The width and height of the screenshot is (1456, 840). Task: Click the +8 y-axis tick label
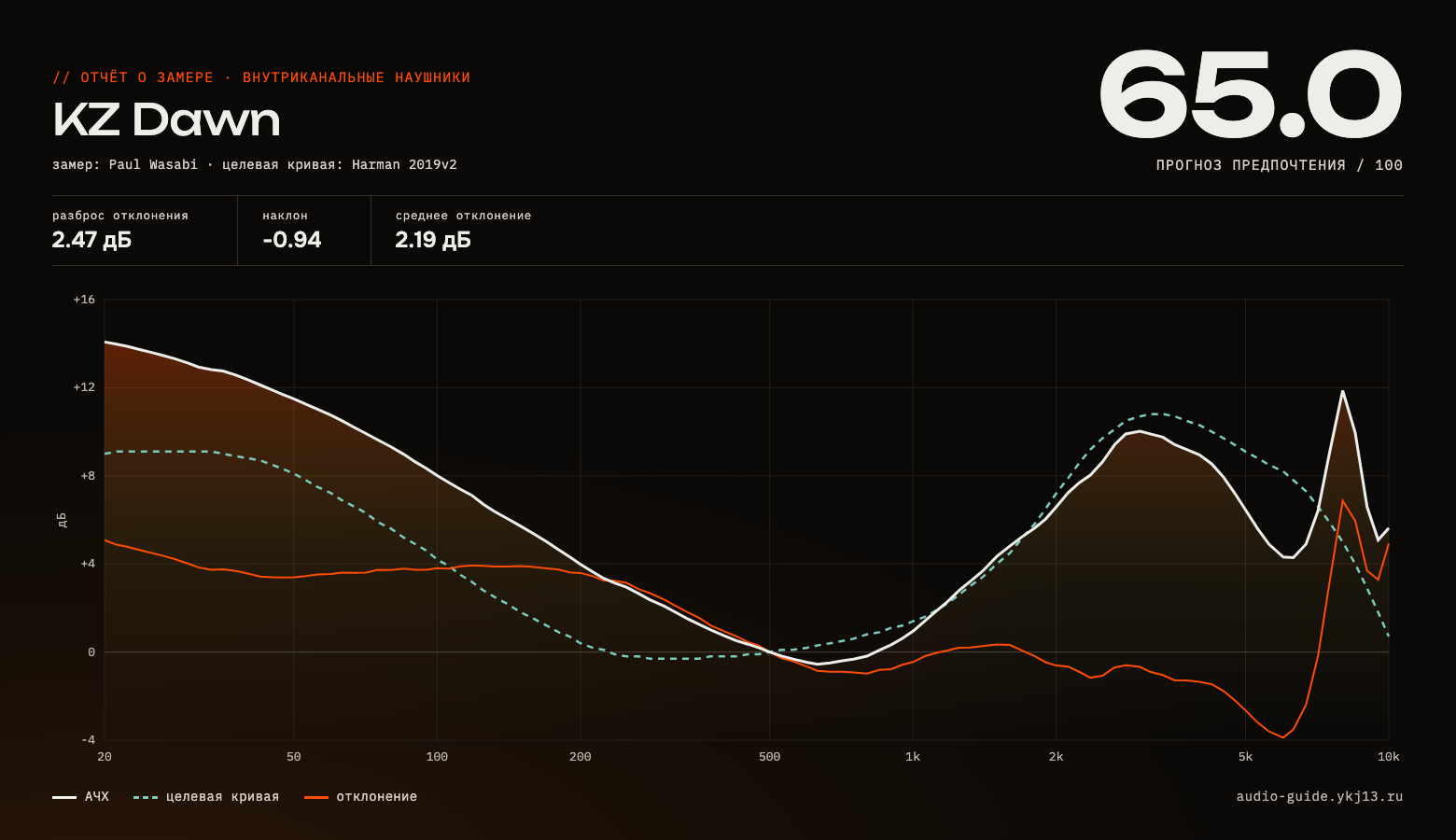click(x=87, y=476)
